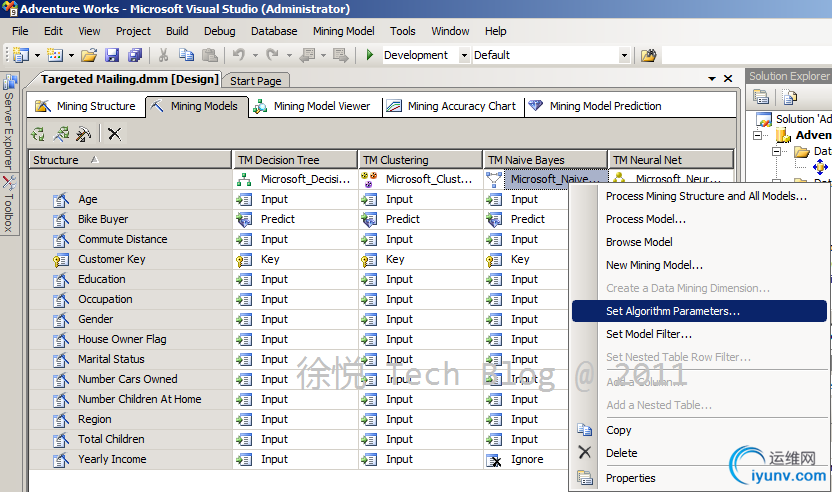Click the Redo arrow icon
Viewport: 832px width, 492px height.
point(273,55)
